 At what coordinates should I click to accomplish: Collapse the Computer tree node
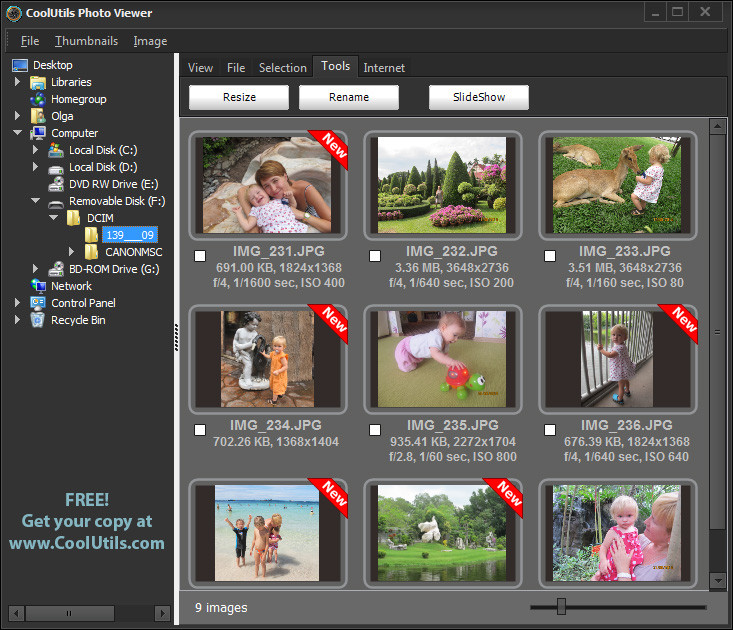18,133
